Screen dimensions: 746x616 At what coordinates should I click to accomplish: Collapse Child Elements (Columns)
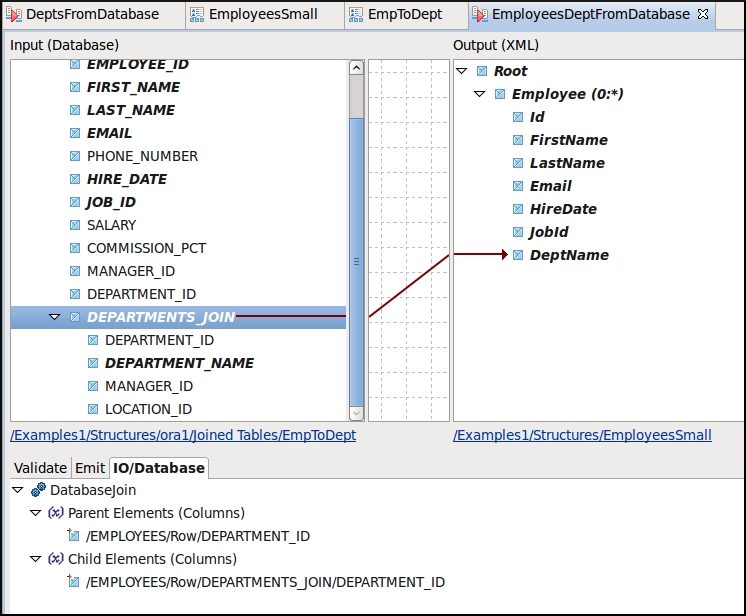click(36, 559)
